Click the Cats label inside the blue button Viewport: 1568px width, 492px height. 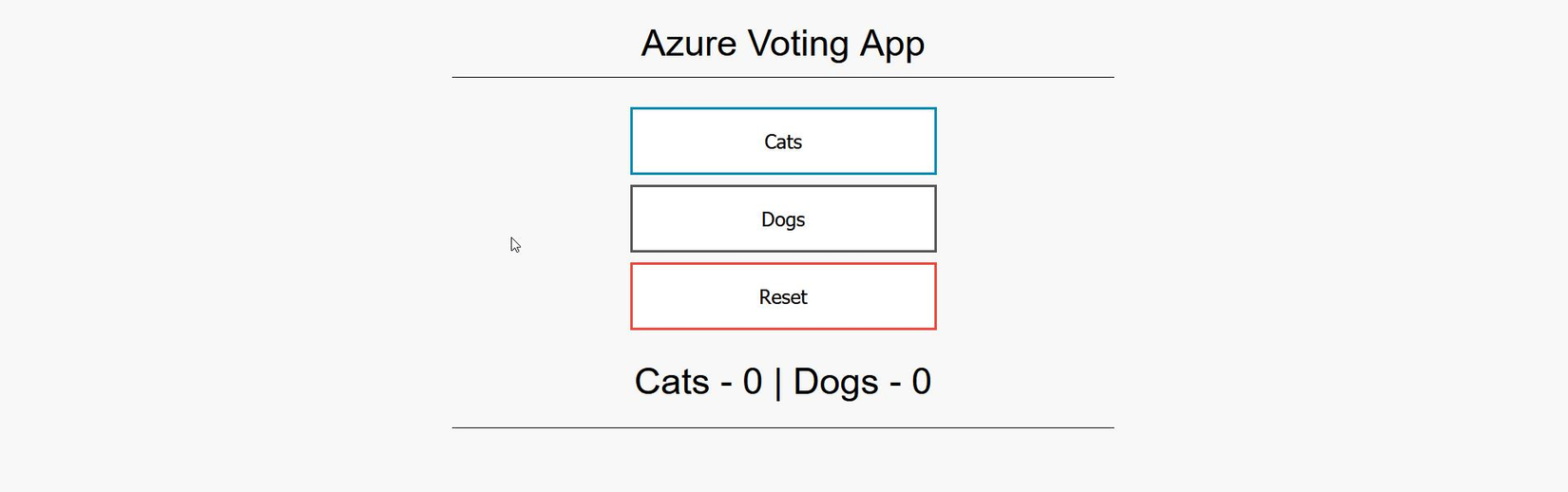pos(783,142)
